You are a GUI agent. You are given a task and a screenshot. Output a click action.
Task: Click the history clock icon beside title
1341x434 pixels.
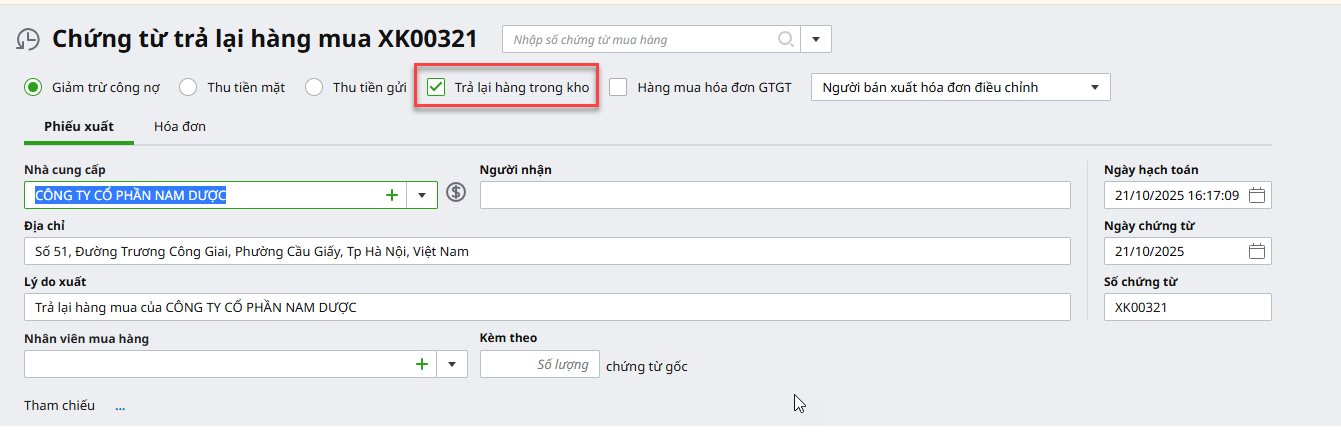(29, 40)
